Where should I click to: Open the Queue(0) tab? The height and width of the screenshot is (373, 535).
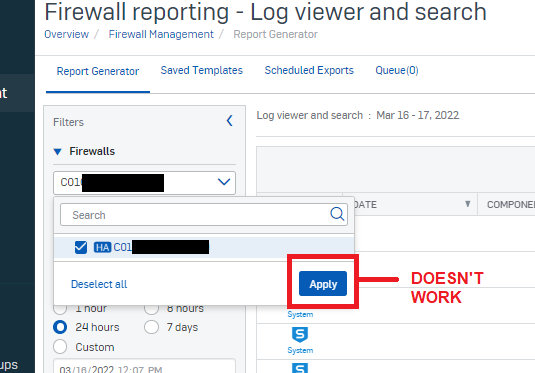(x=397, y=70)
